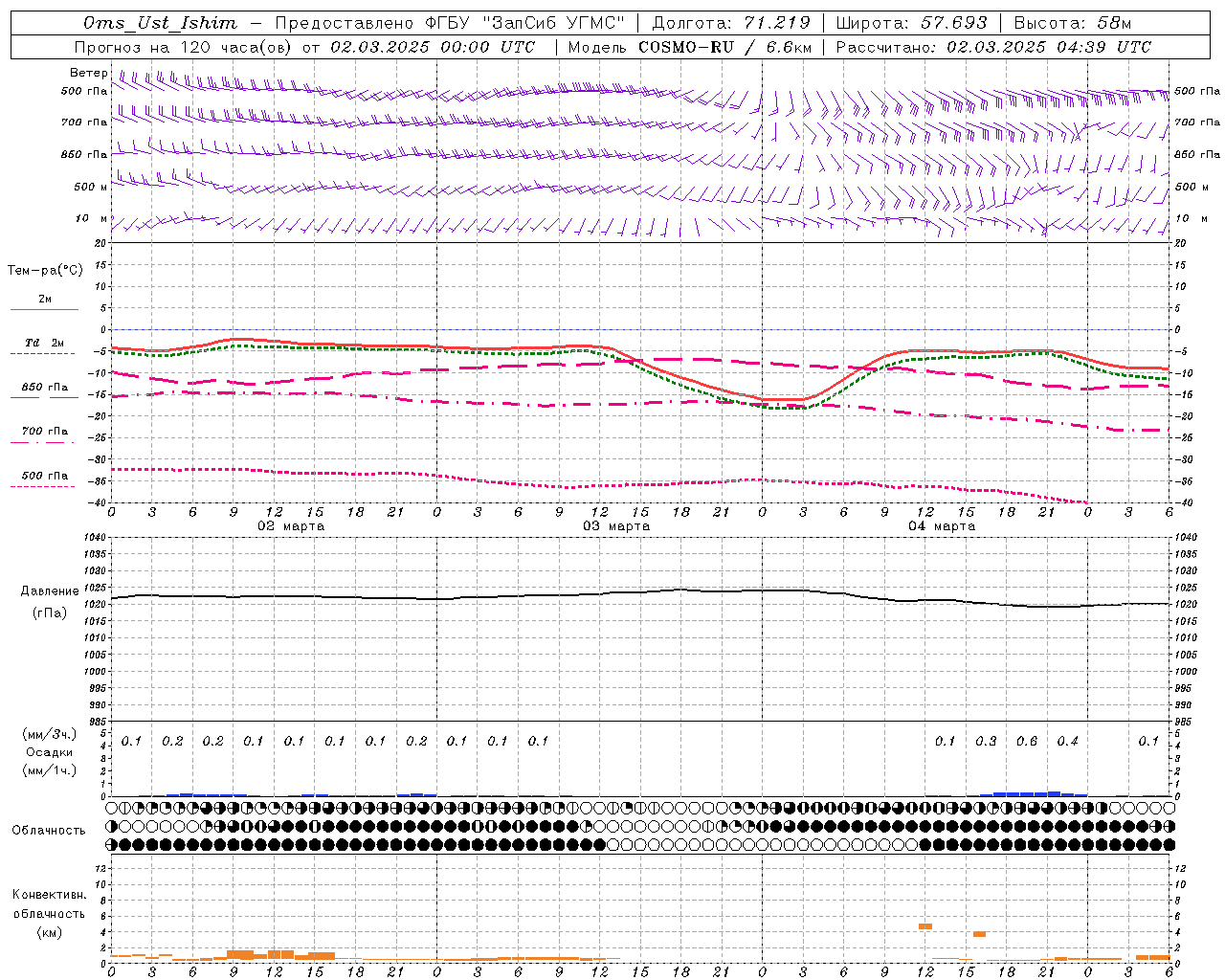Click the Давление pressure panel label
The height and width of the screenshot is (980, 1225).
point(50,591)
